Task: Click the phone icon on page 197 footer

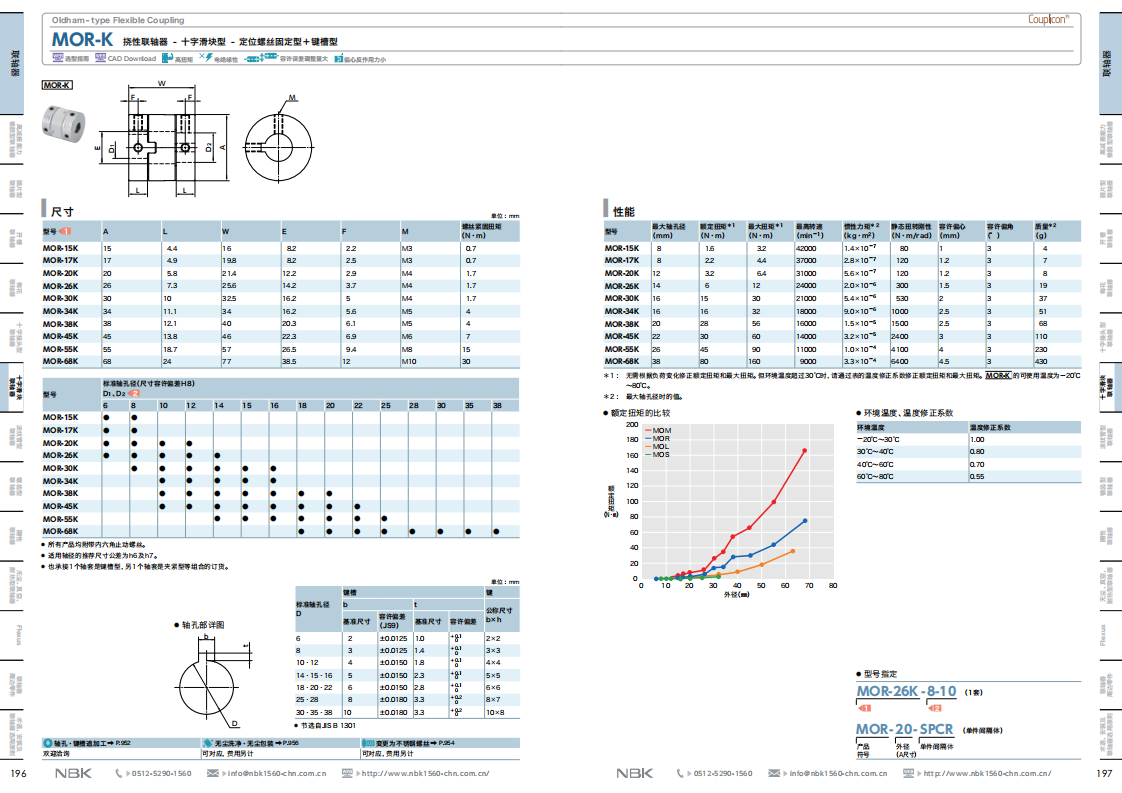Action: [x=680, y=773]
